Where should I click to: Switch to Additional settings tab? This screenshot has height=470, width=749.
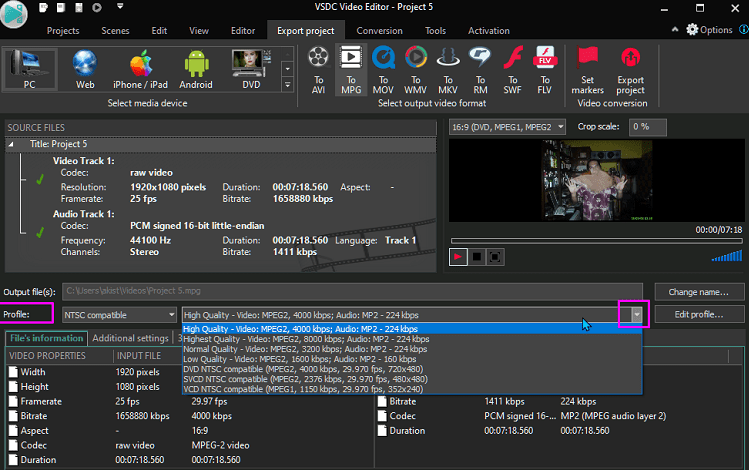[x=130, y=338]
